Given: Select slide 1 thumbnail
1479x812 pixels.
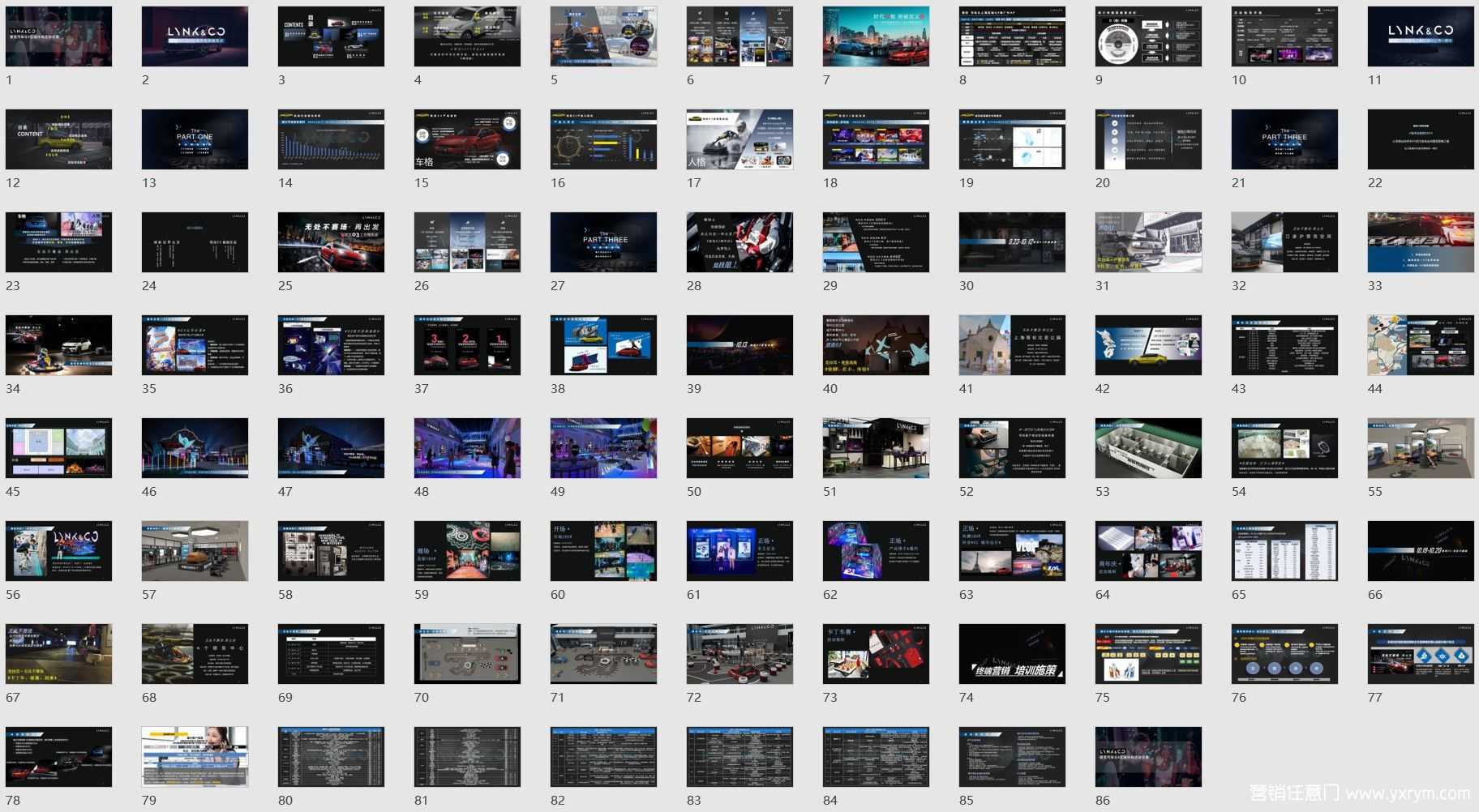Looking at the screenshot, I should coord(58,36).
